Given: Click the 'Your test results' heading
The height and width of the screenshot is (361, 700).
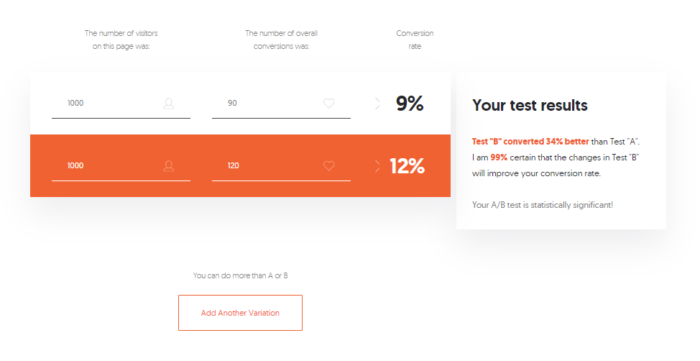Looking at the screenshot, I should point(530,105).
